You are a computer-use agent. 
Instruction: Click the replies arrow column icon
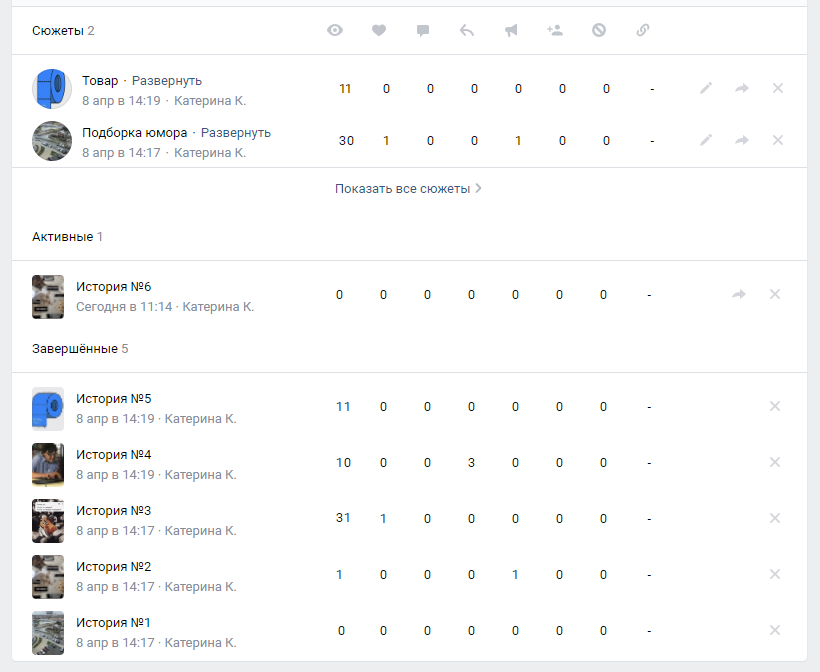[x=467, y=30]
